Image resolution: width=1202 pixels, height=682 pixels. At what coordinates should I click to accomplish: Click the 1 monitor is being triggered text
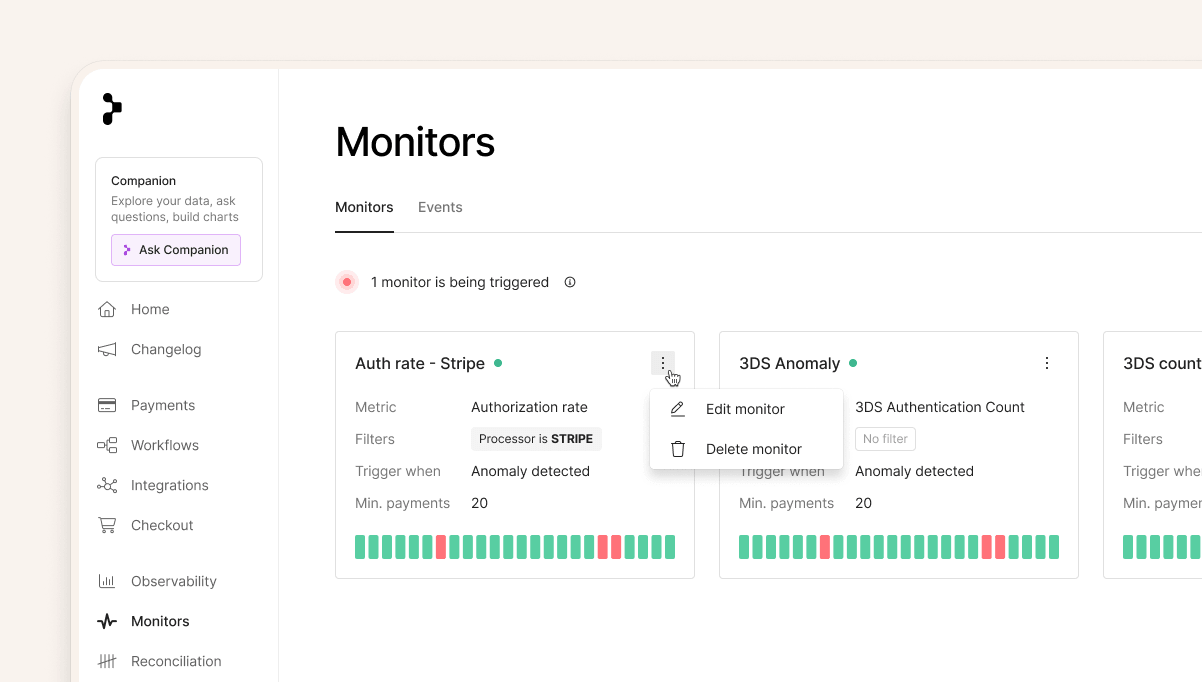460,282
